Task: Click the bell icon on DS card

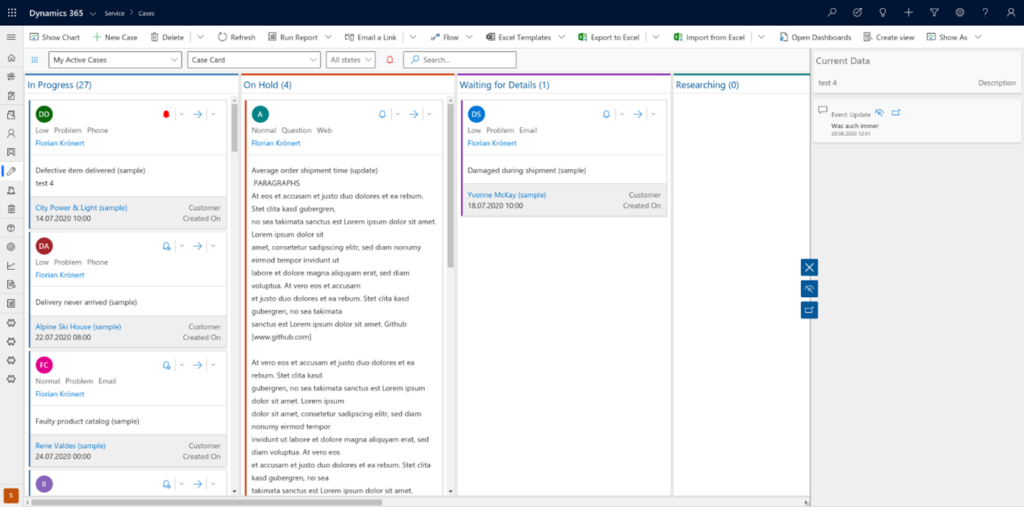Action: 606,114
